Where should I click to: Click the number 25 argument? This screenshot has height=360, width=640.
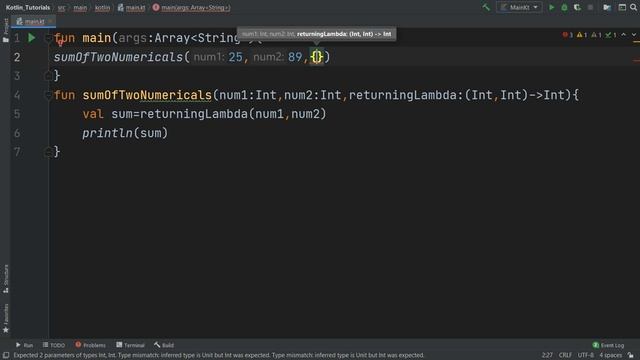coord(235,57)
